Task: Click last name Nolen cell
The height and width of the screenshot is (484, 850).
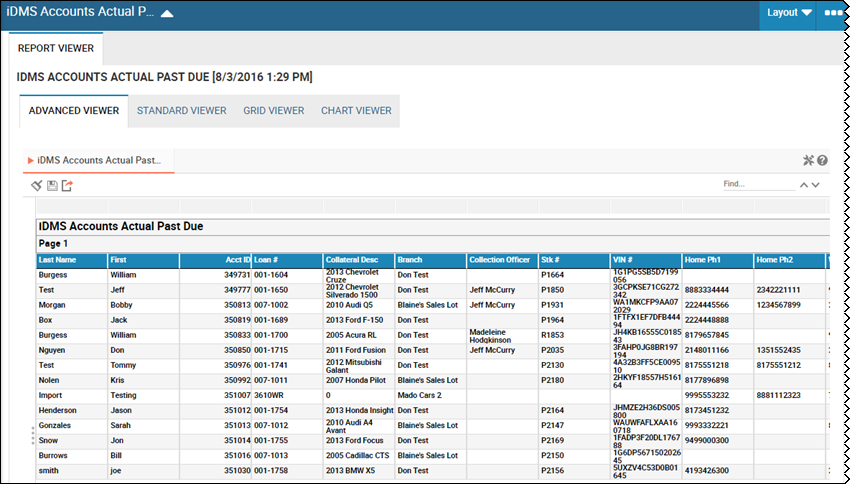Action: (x=72, y=381)
